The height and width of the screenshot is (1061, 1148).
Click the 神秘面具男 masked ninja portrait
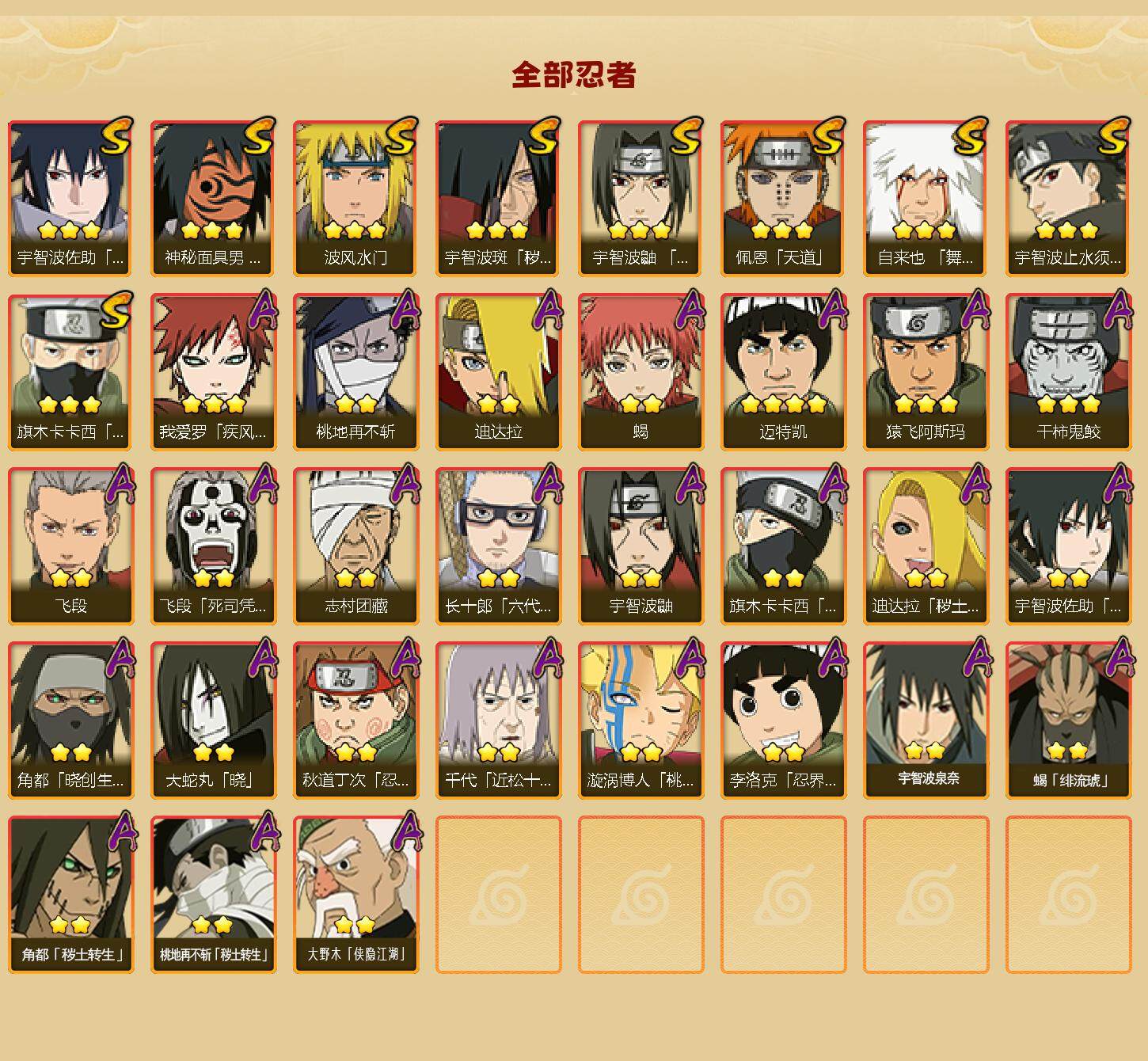pos(213,198)
